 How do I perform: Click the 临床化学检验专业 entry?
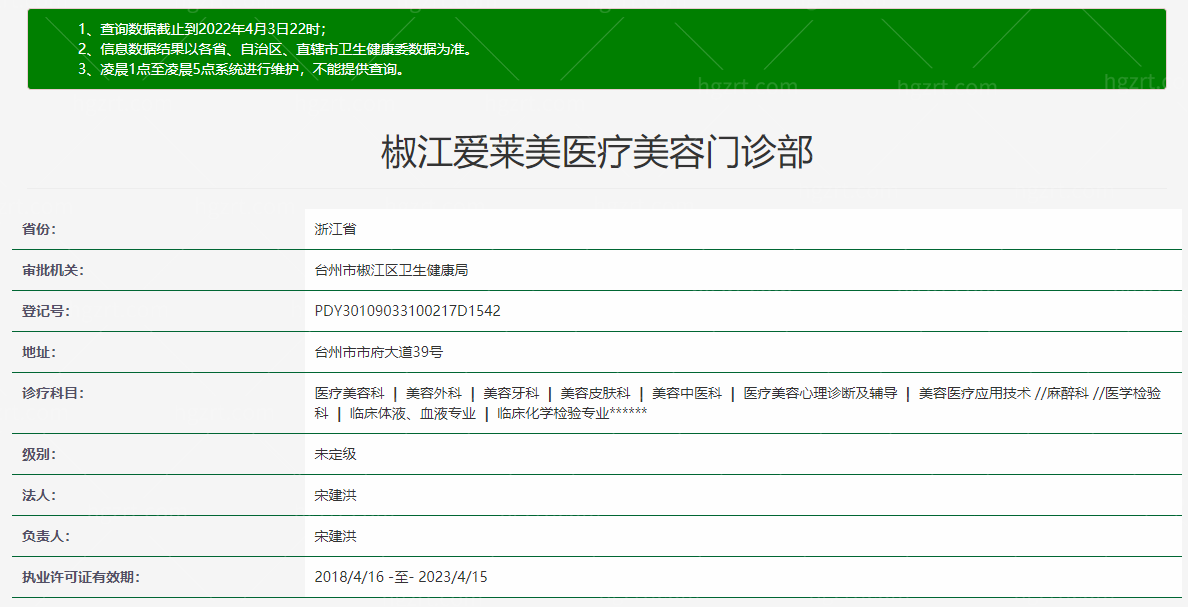click(553, 413)
